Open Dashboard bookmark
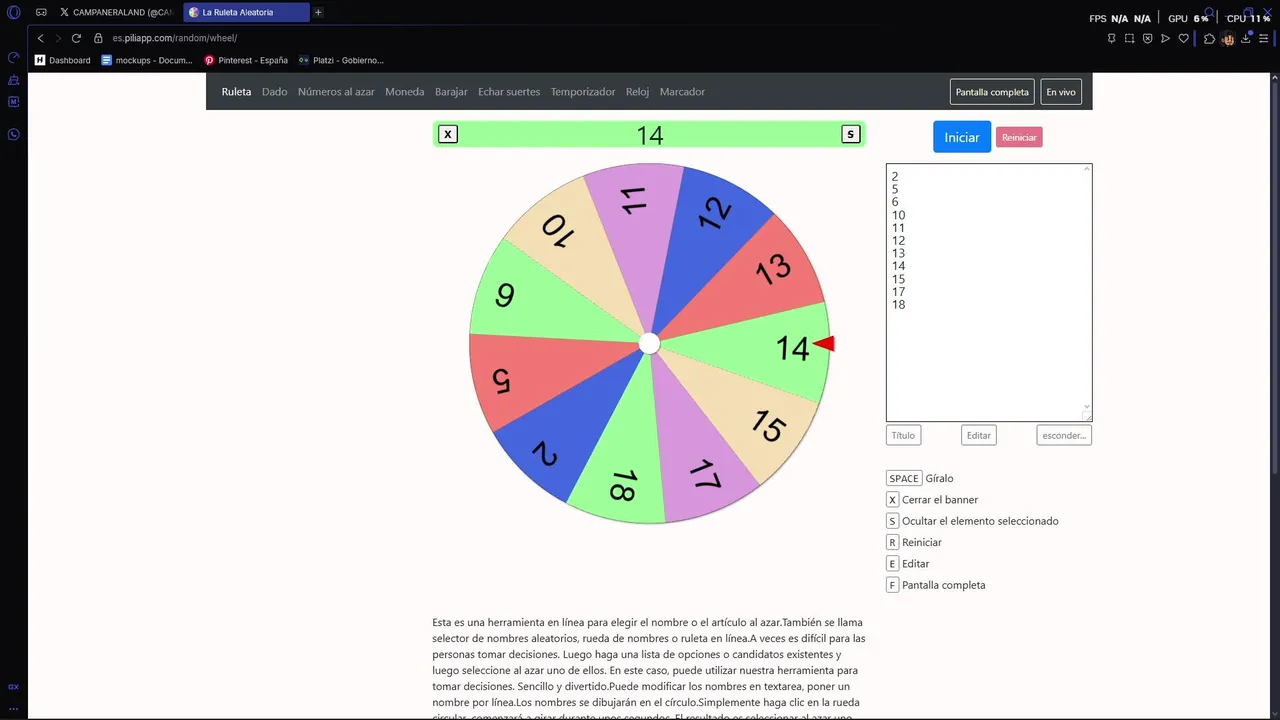Screen dimensions: 1280x720 [62, 60]
